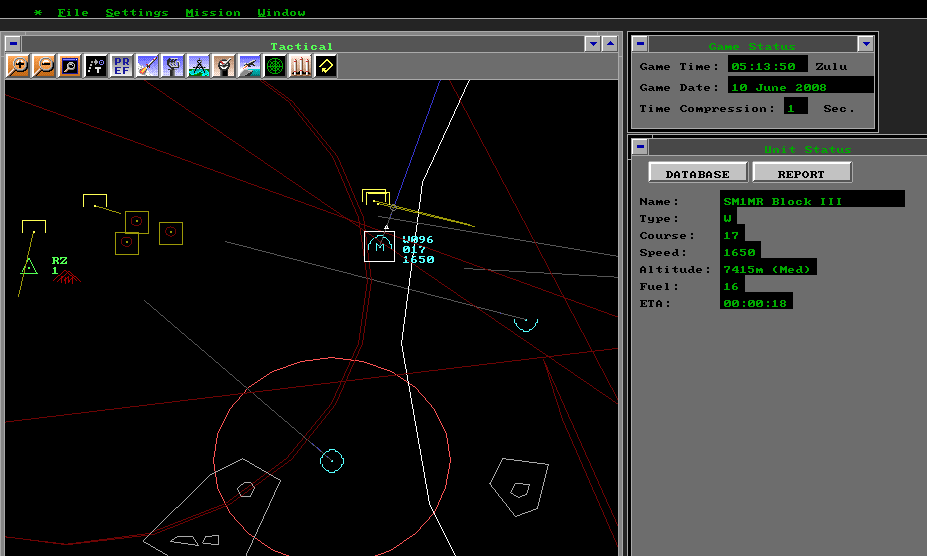Open the File menu
The image size is (927, 556).
click(72, 13)
